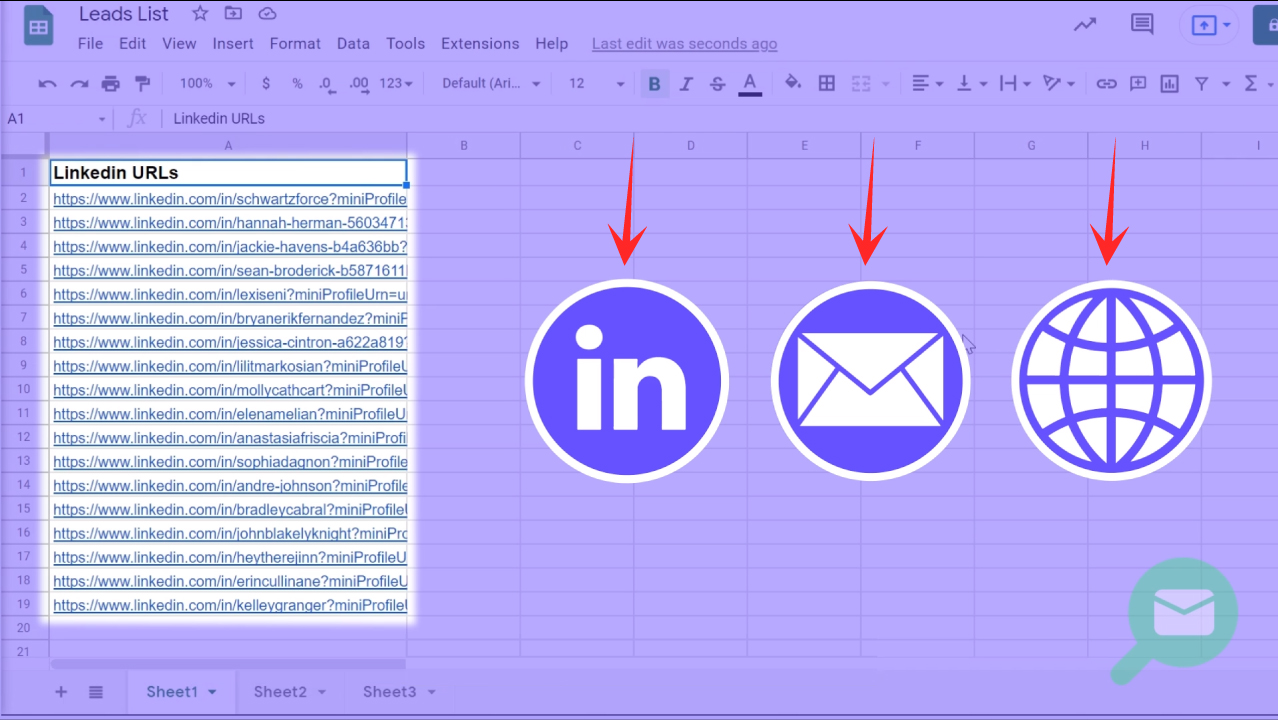Toggle bold formatting

(x=654, y=84)
